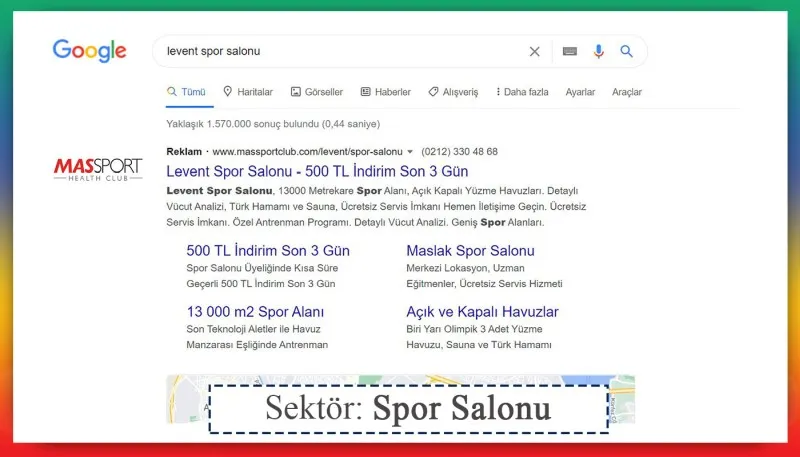The width and height of the screenshot is (800, 457).
Task: Click the result count 'Yaklaşık 1.570.000 sonuç bulundu'
Action: pos(273,123)
